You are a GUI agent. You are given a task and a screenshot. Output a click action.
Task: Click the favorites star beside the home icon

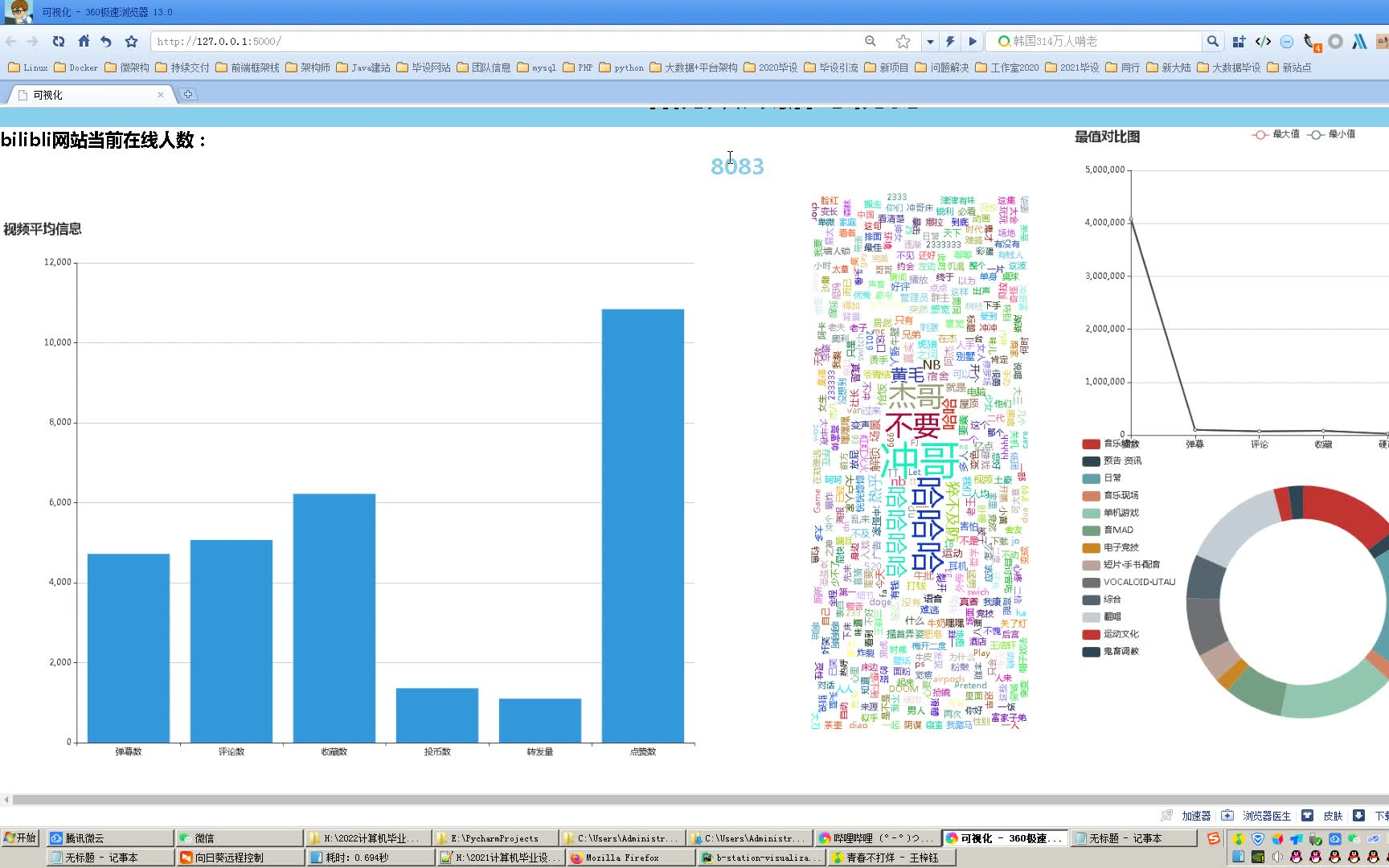[132, 41]
